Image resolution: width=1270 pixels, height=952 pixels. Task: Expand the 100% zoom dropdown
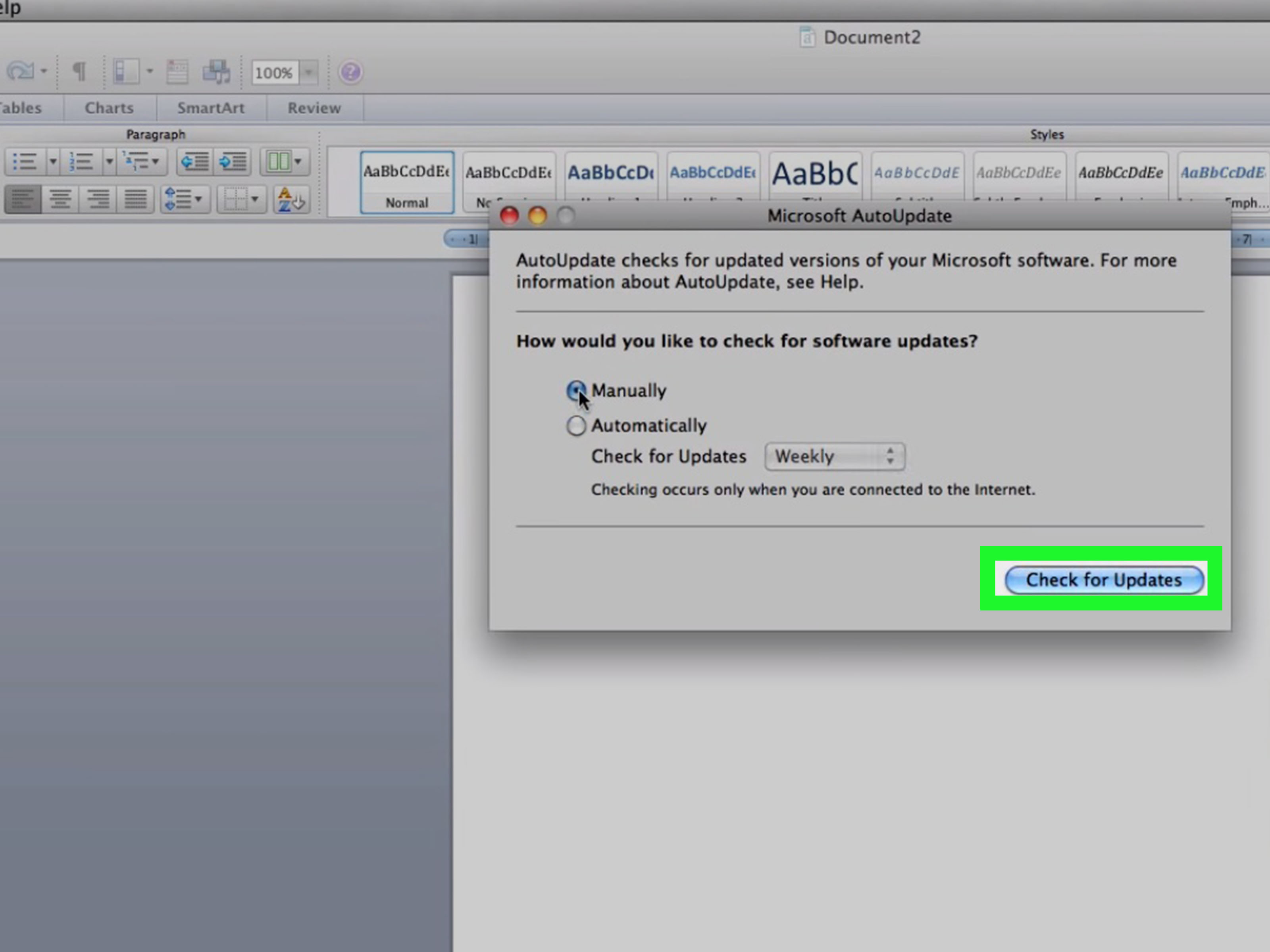point(309,72)
